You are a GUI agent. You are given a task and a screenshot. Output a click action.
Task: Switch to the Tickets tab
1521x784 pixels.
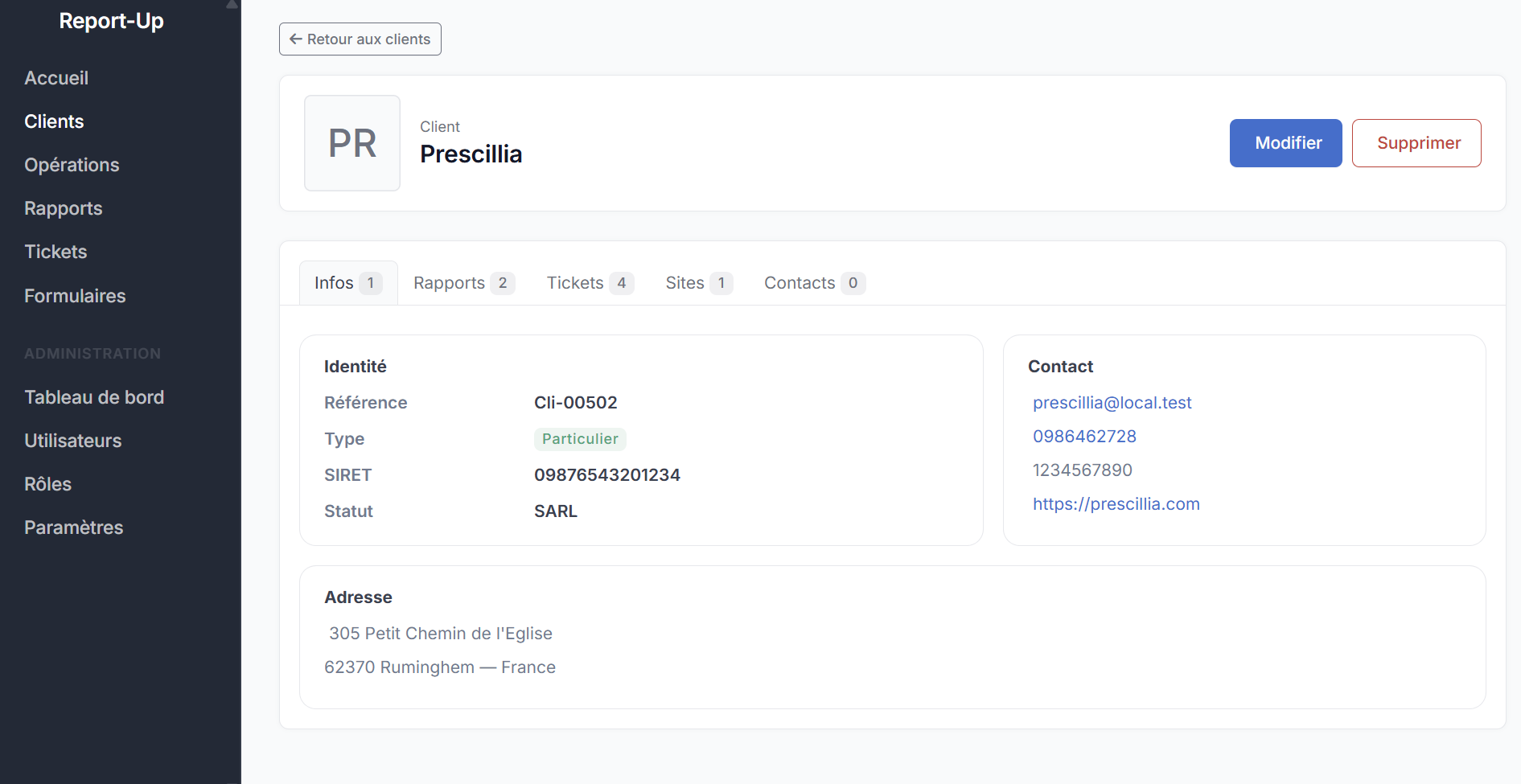590,283
